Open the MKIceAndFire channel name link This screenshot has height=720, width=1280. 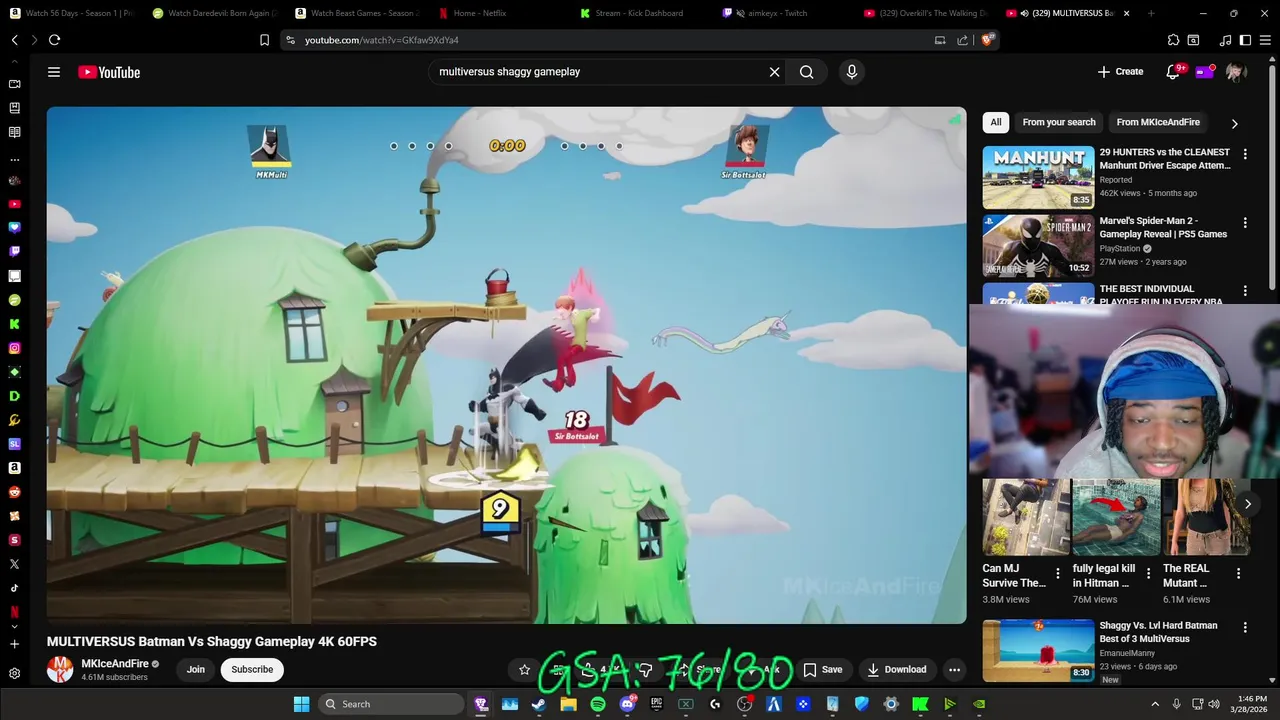115,664
